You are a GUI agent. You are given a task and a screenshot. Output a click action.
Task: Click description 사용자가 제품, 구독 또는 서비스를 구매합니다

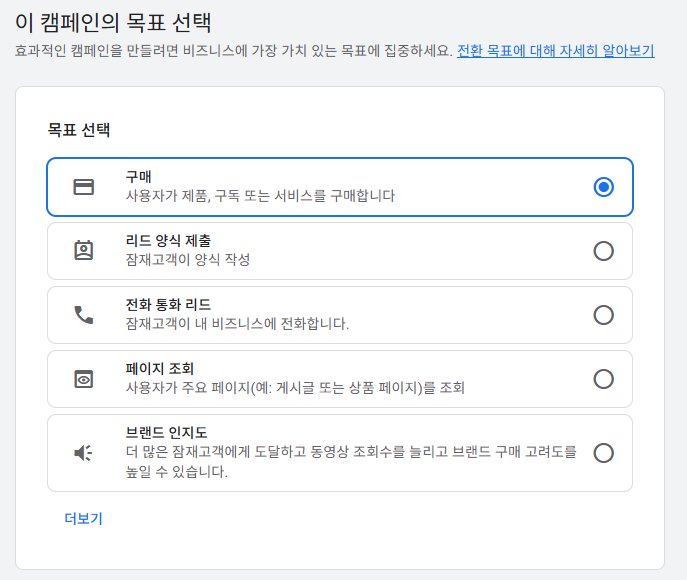point(260,195)
